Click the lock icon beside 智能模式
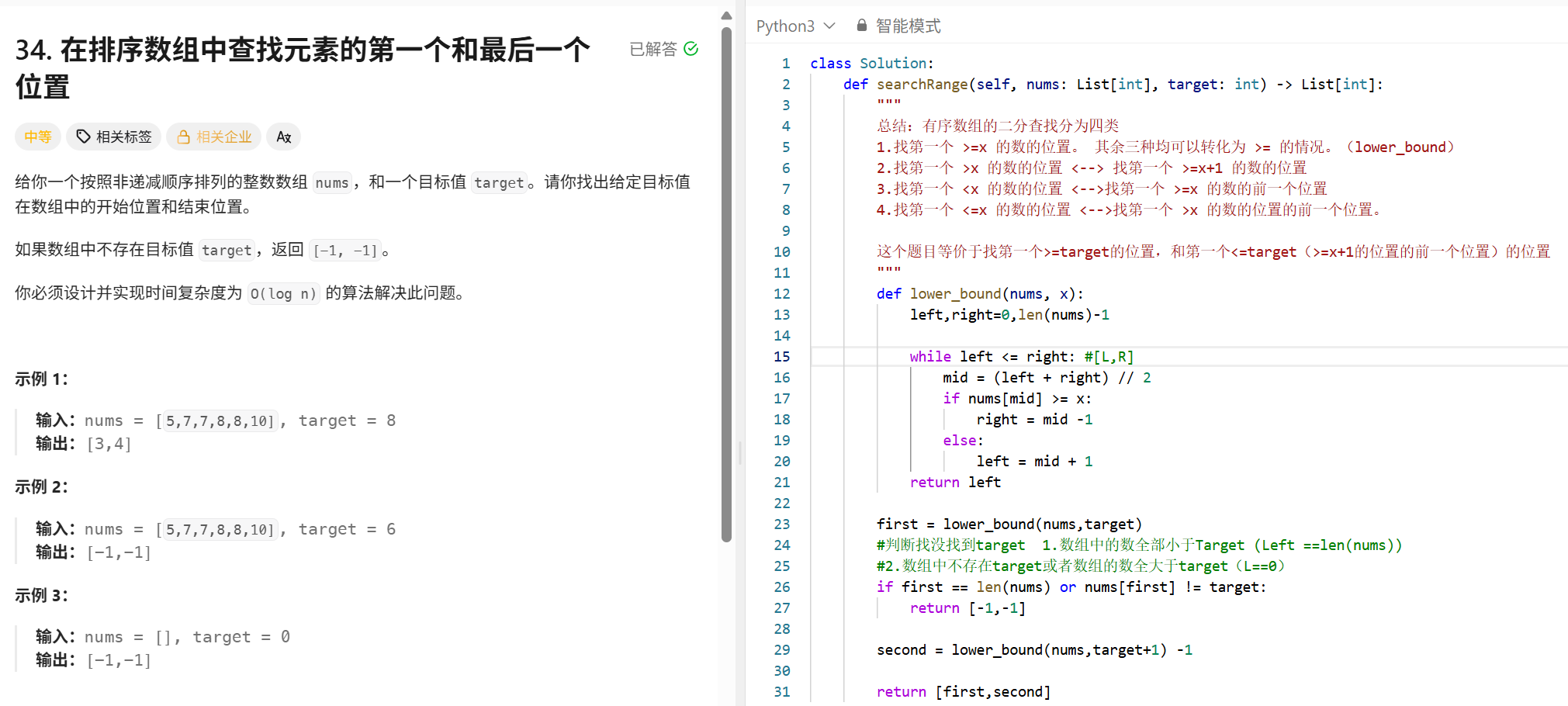The image size is (1568, 706). coord(861,26)
